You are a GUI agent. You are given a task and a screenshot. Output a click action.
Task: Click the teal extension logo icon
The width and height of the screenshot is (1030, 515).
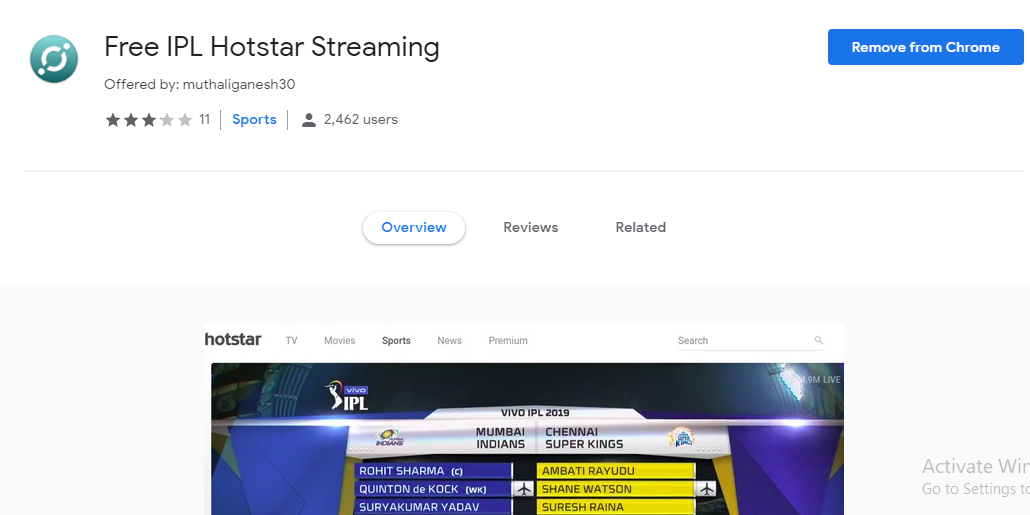point(54,59)
